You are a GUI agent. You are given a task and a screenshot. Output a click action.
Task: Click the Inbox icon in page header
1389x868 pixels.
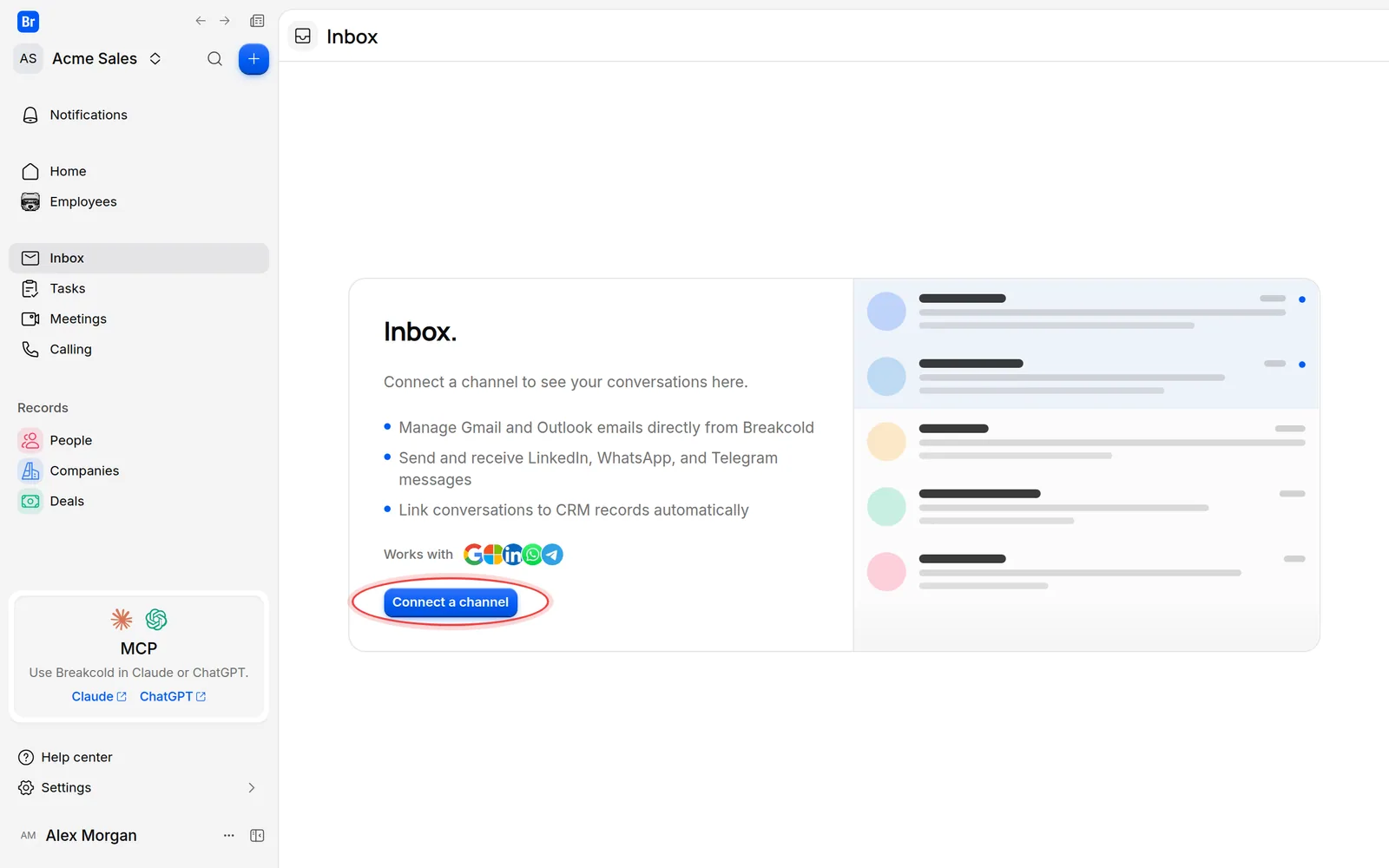pyautogui.click(x=303, y=36)
